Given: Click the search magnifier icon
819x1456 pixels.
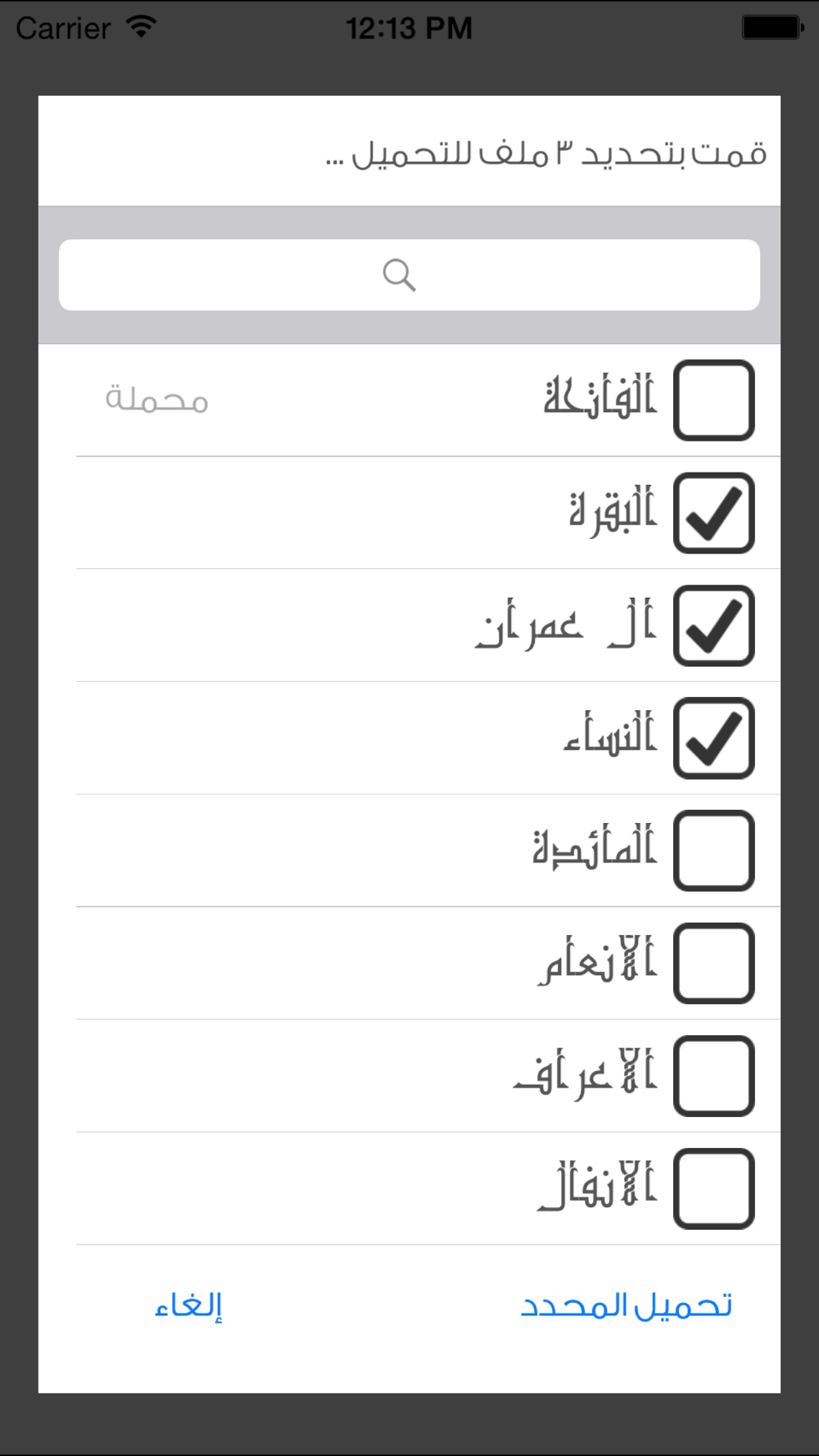Looking at the screenshot, I should point(399,275).
